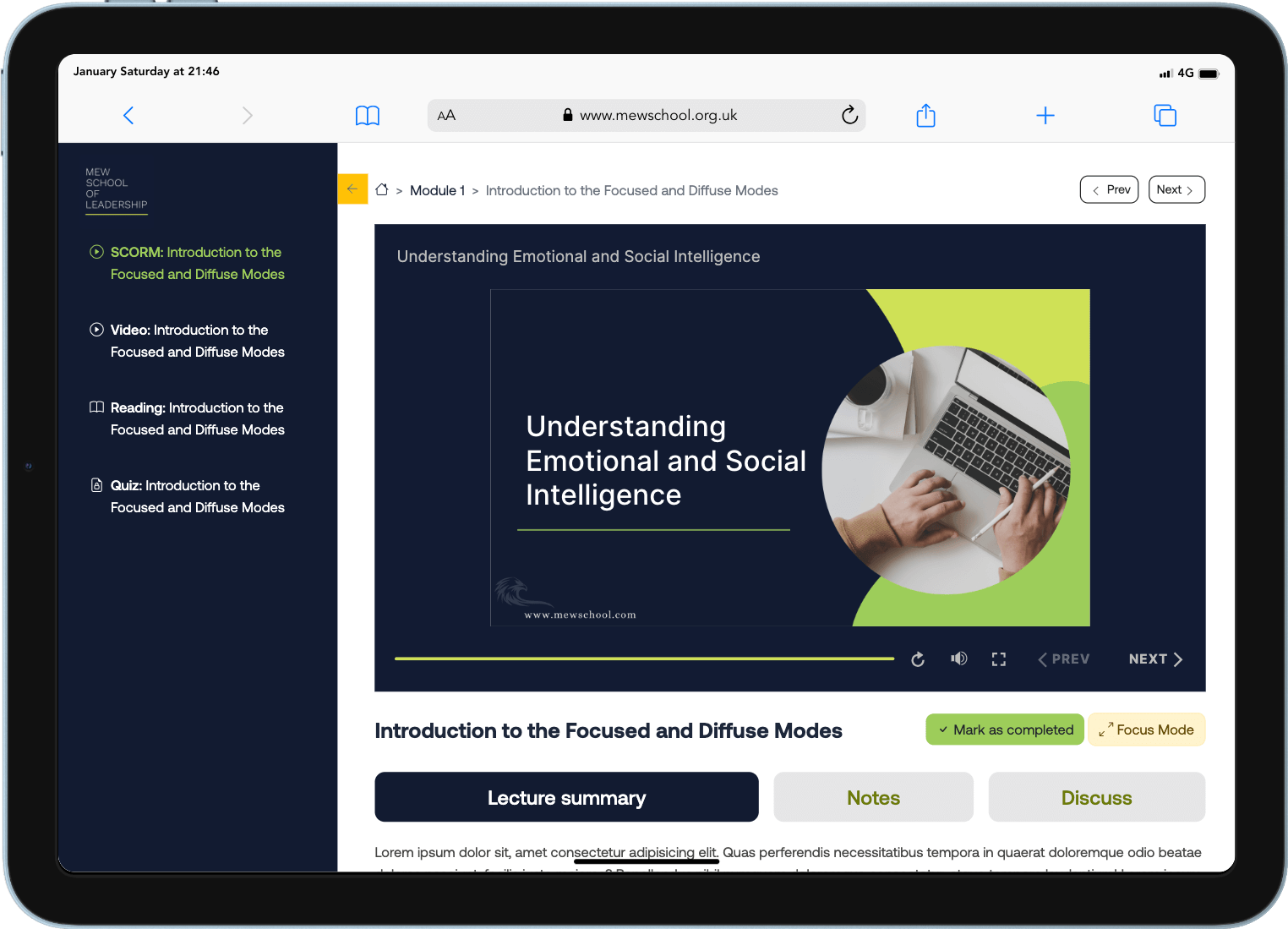
Task: Switch to the Notes tab
Action: click(x=873, y=797)
